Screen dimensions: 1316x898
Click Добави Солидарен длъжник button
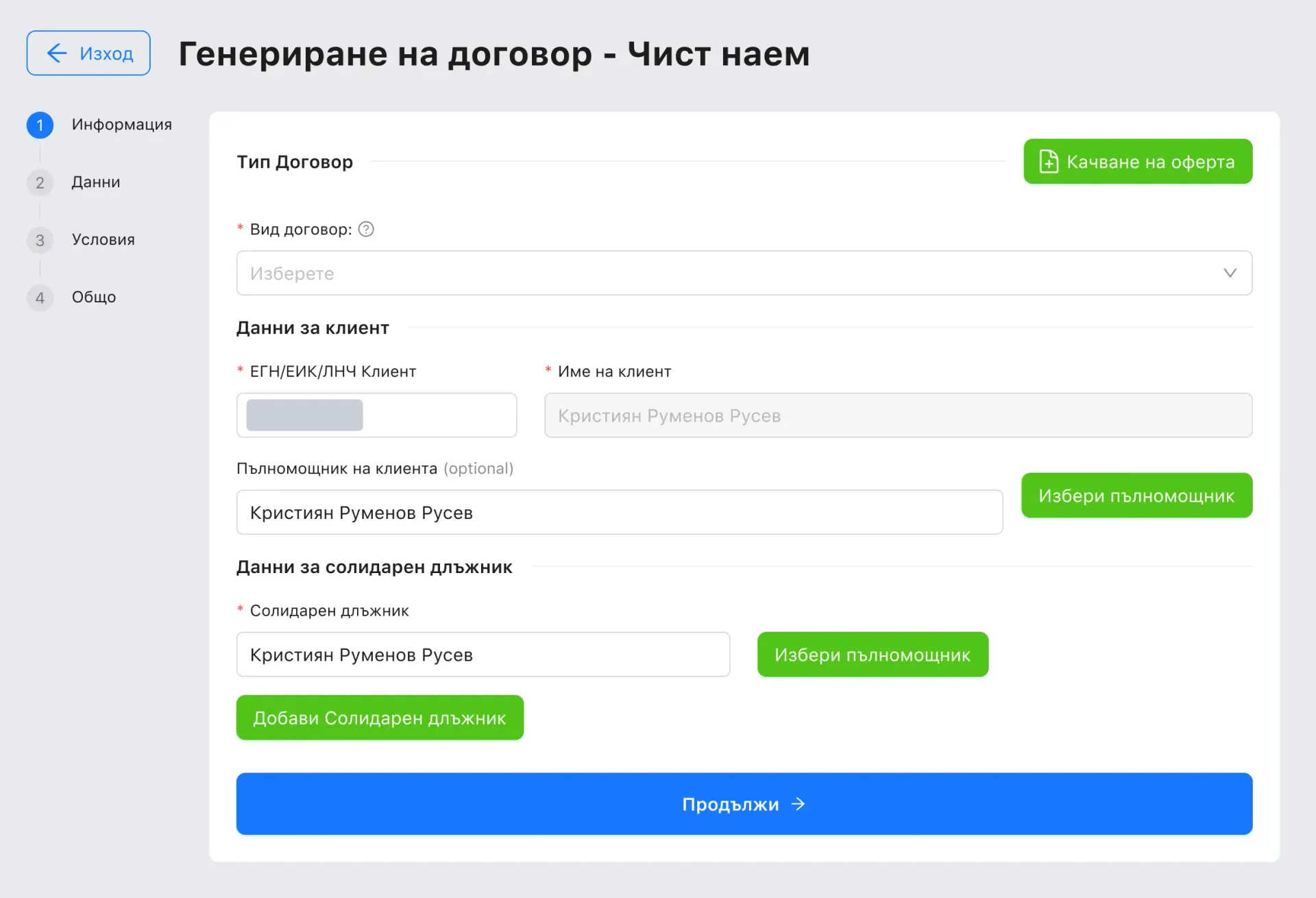[380, 718]
